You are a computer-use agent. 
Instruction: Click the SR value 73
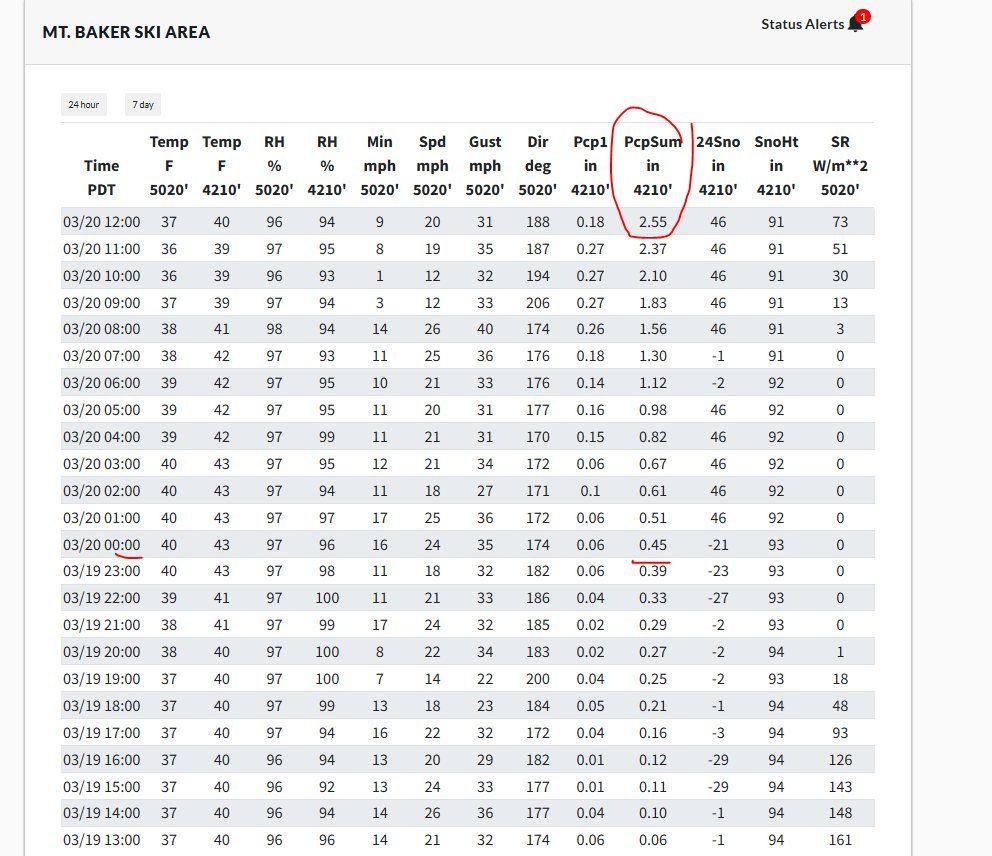840,222
